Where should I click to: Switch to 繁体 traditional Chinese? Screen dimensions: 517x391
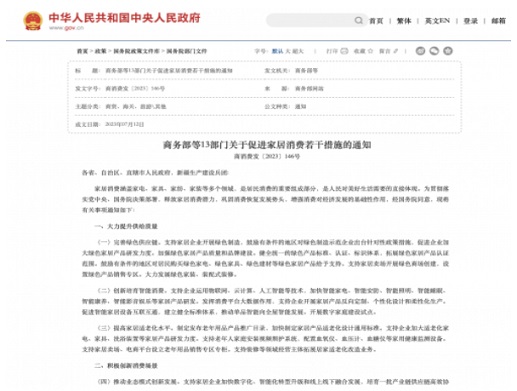click(404, 21)
